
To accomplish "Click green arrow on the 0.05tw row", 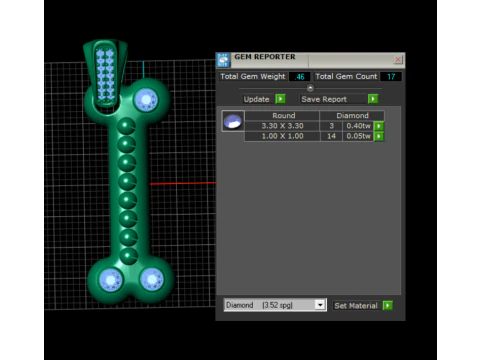I will tap(379, 136).
